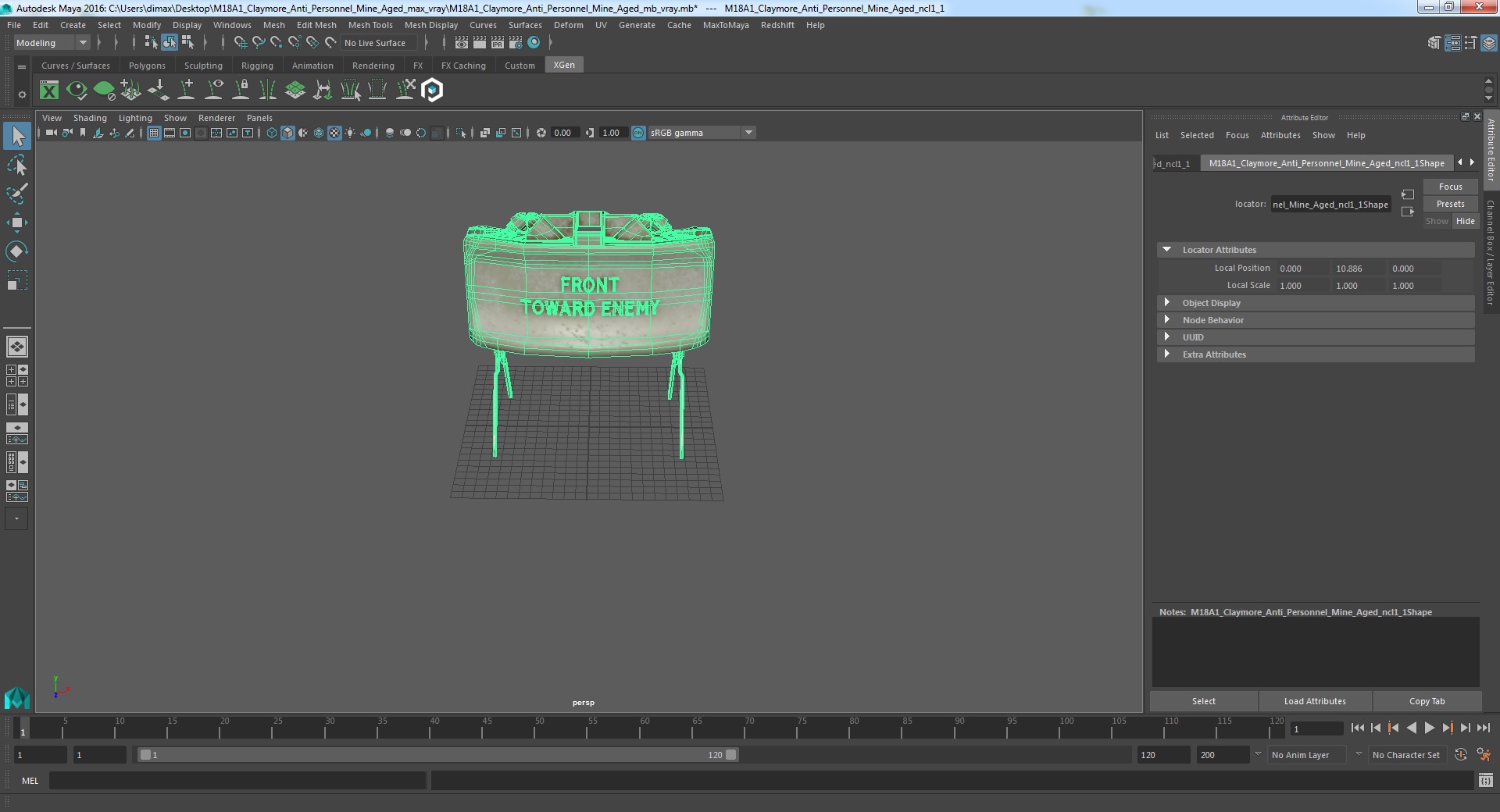Click the Presets button

pyautogui.click(x=1450, y=204)
